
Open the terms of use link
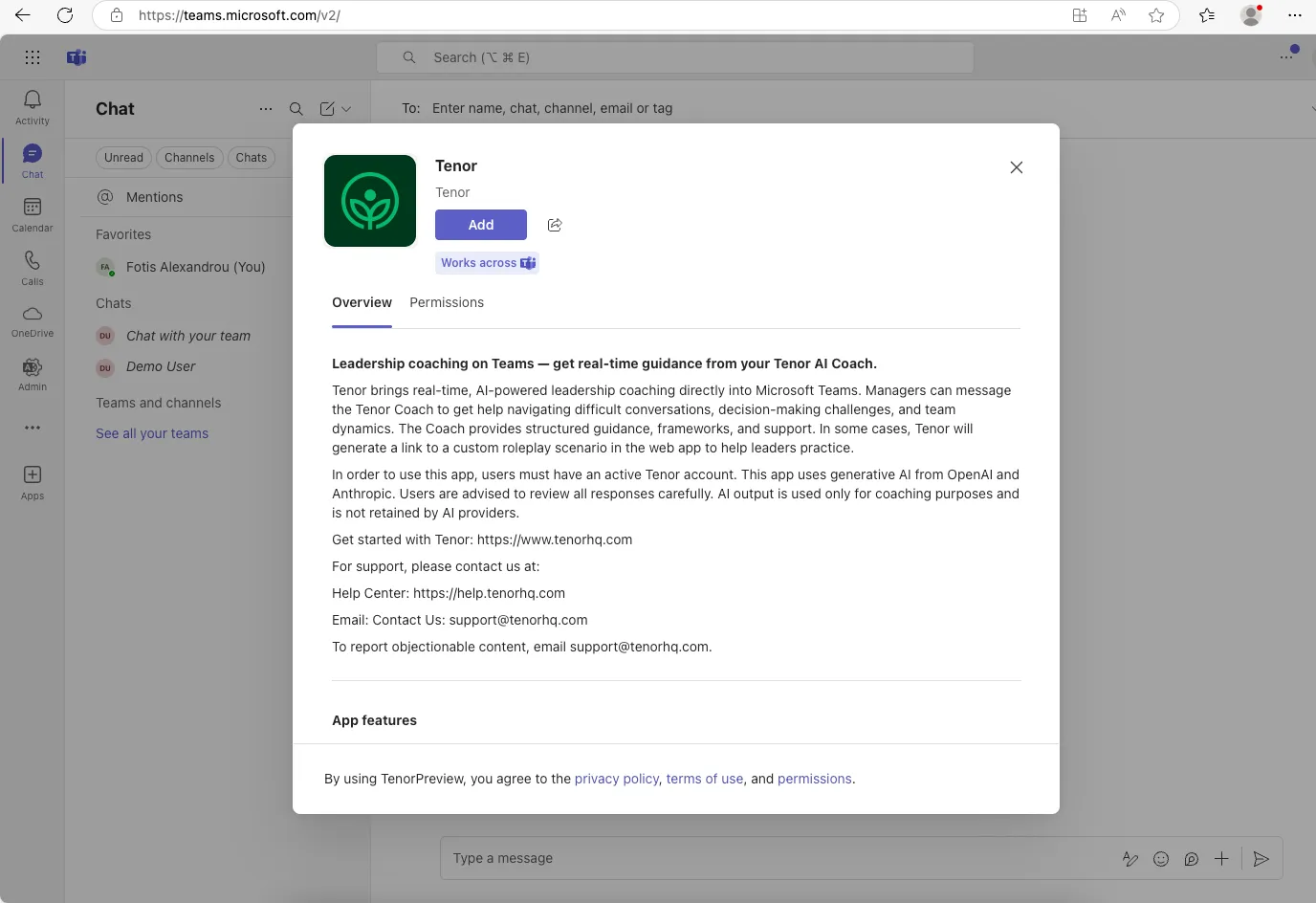point(705,779)
